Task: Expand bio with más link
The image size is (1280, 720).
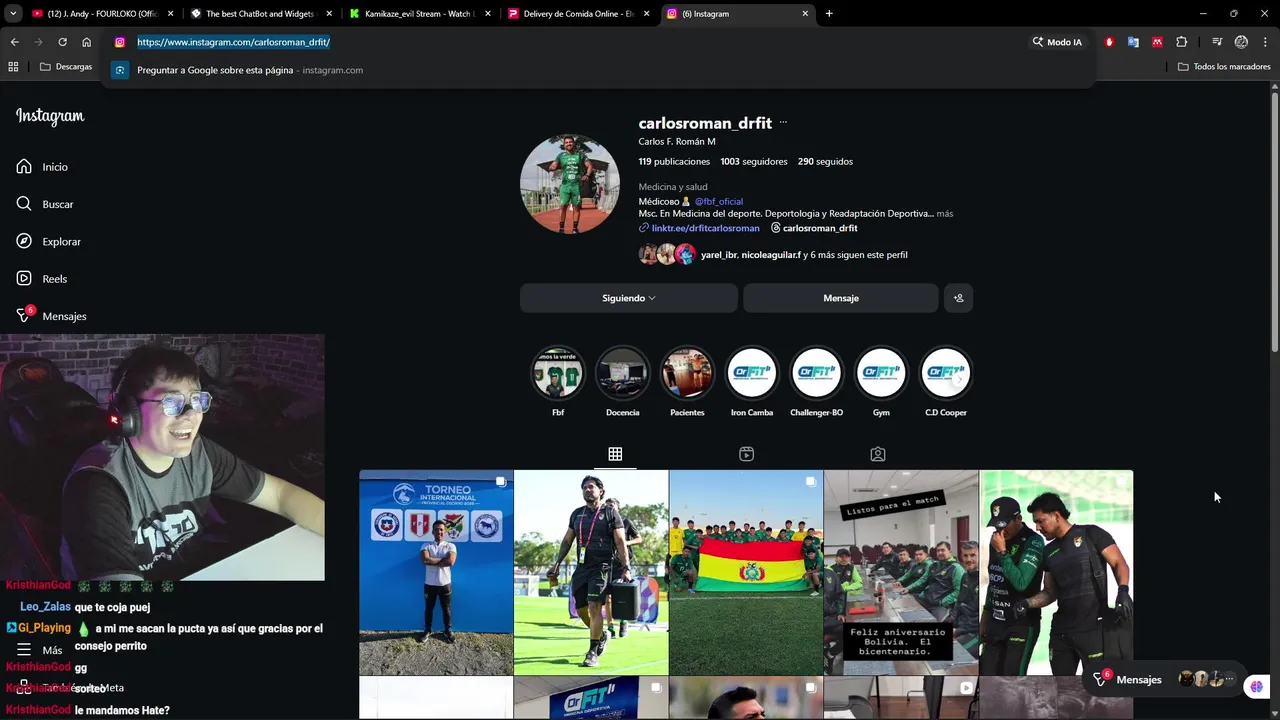Action: (x=945, y=214)
